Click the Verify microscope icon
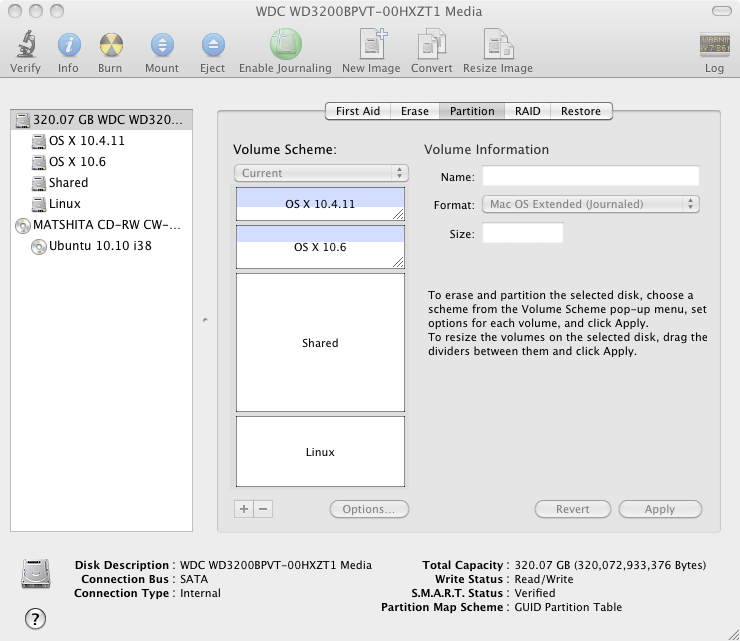Viewport: 740px width, 641px height. click(26, 44)
